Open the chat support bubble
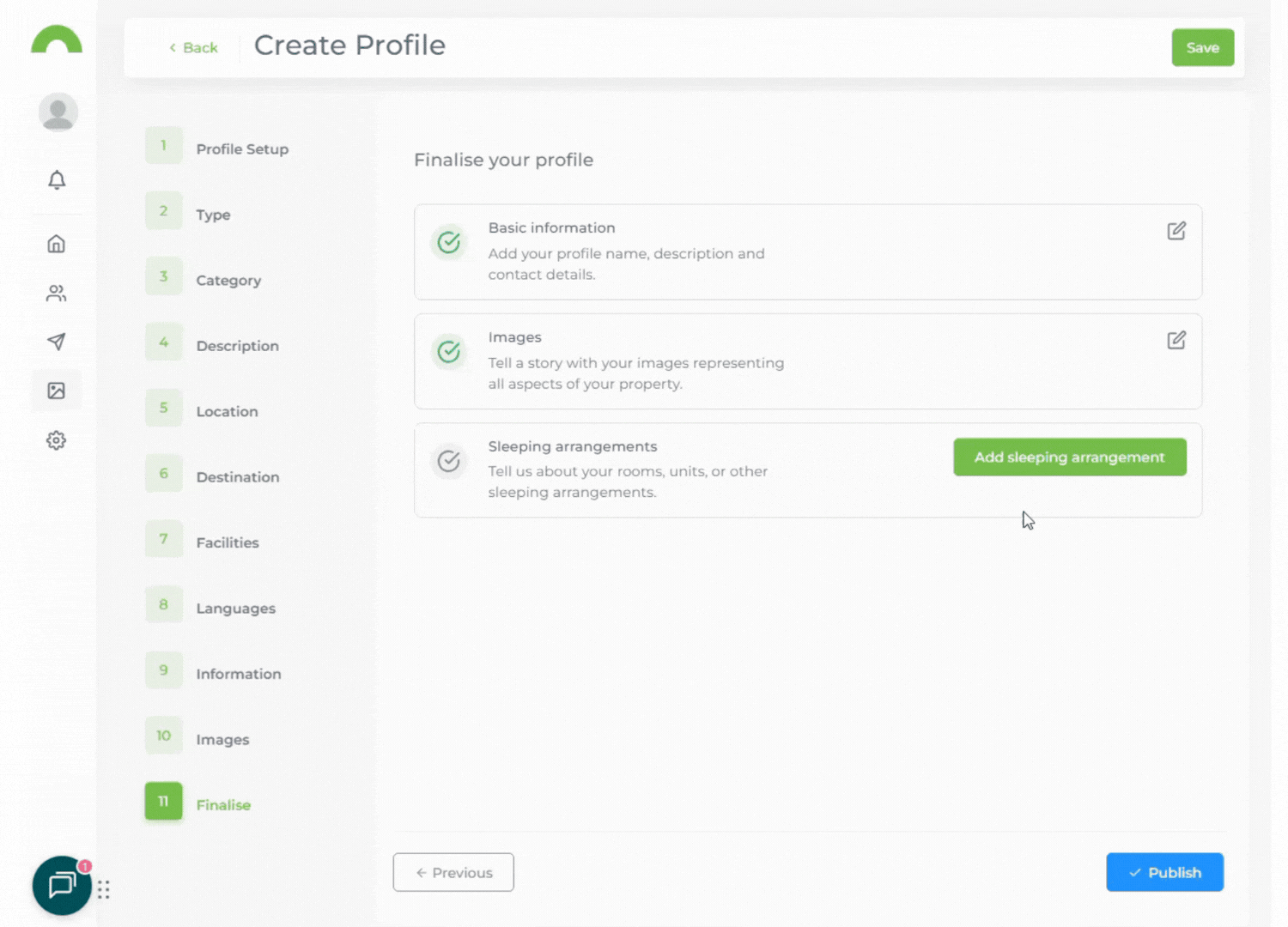1288x927 pixels. pyautogui.click(x=62, y=885)
